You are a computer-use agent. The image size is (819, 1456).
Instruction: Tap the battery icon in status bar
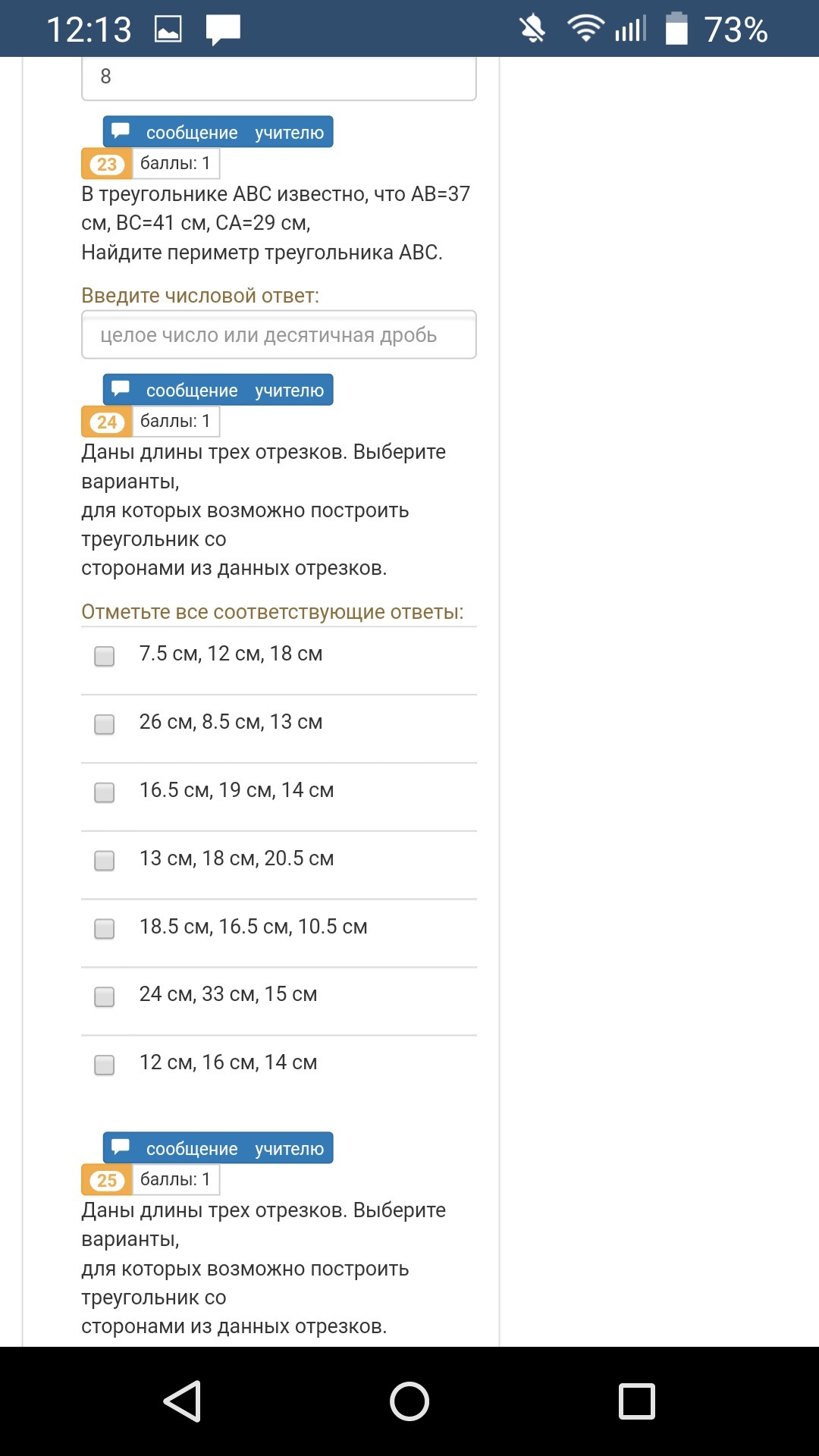(x=676, y=29)
